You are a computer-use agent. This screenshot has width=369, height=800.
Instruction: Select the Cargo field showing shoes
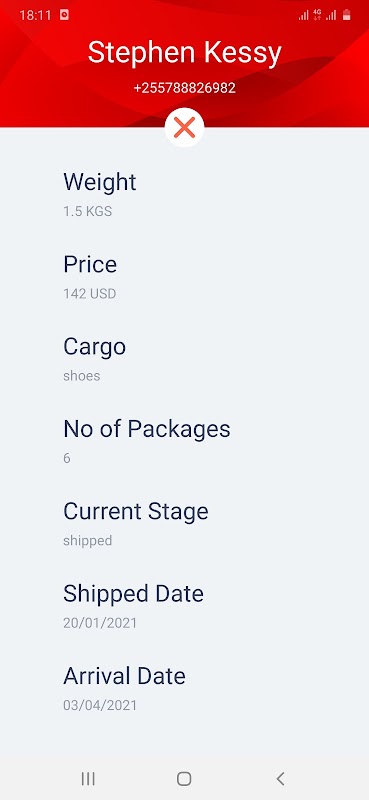(184, 358)
